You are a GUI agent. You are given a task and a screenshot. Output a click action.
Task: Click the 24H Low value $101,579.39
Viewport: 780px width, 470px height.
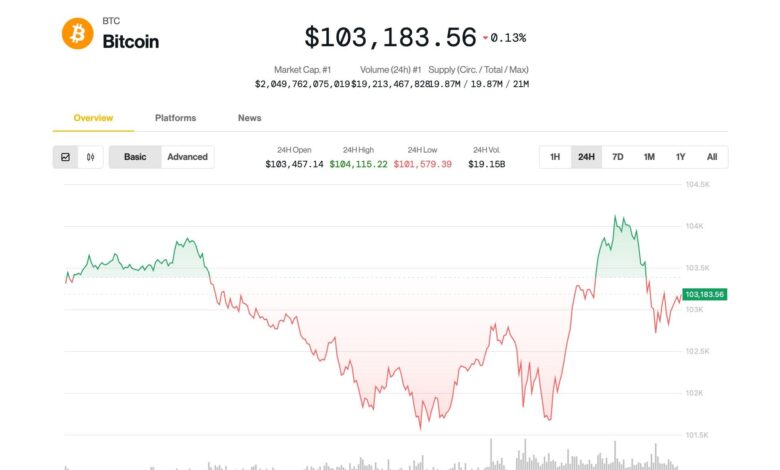[423, 164]
